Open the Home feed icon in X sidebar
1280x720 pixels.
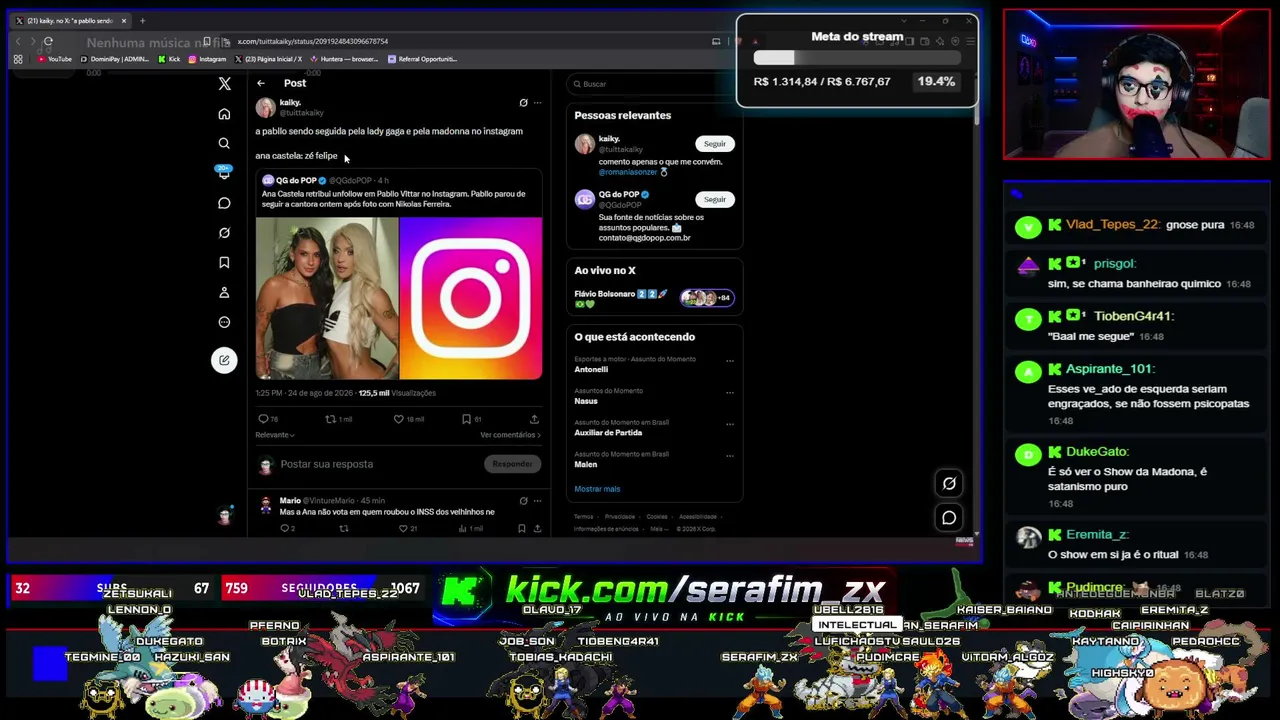224,114
